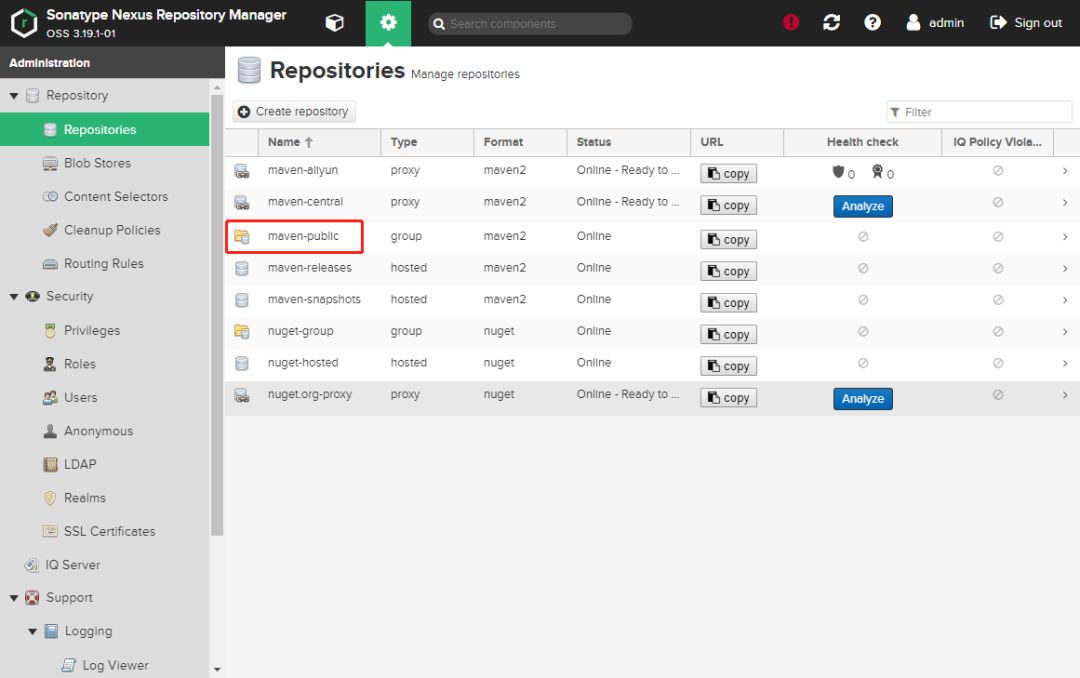Select the nuget-hosted repository name

(x=303, y=363)
